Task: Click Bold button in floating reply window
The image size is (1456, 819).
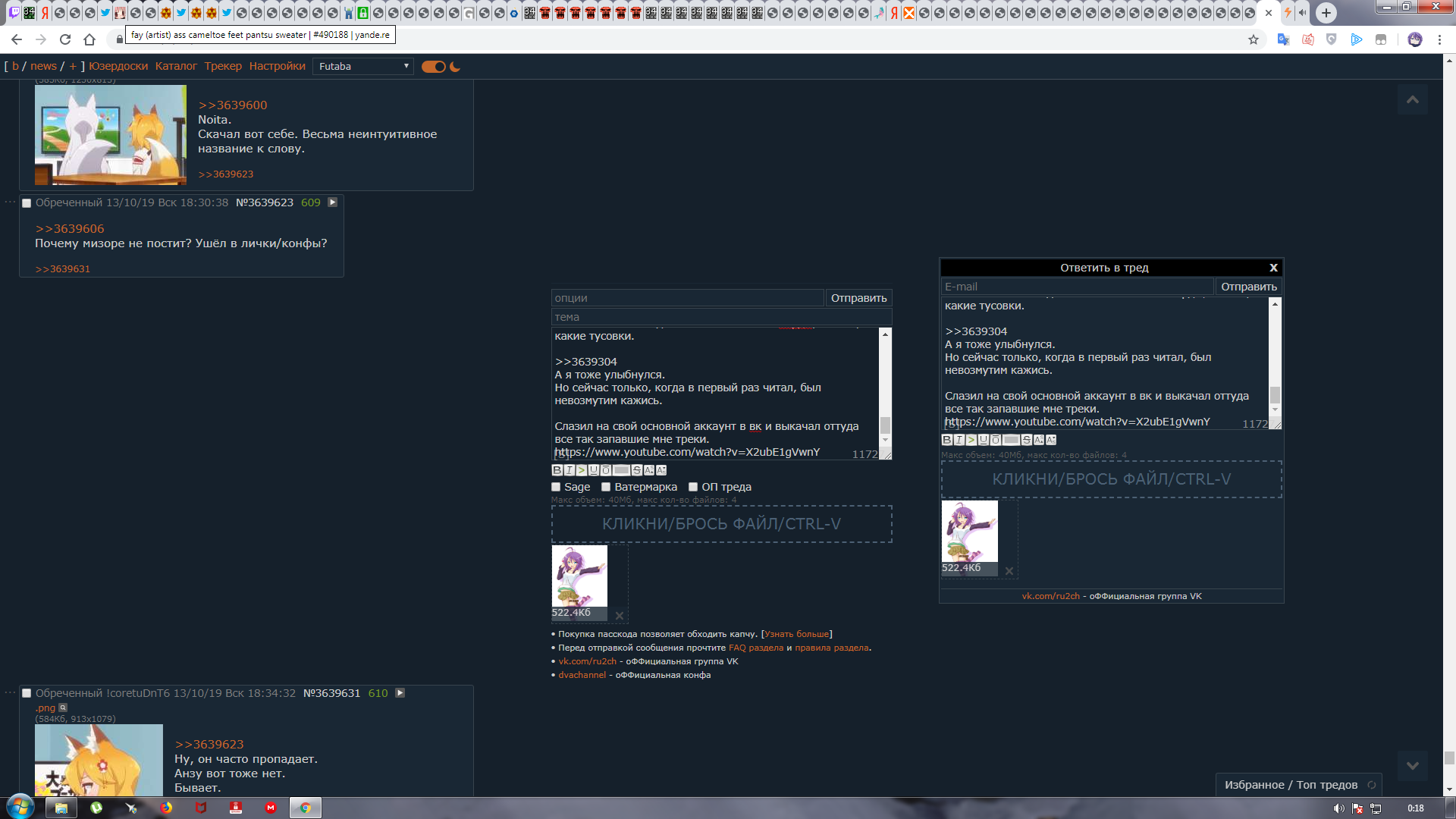Action: 947,440
